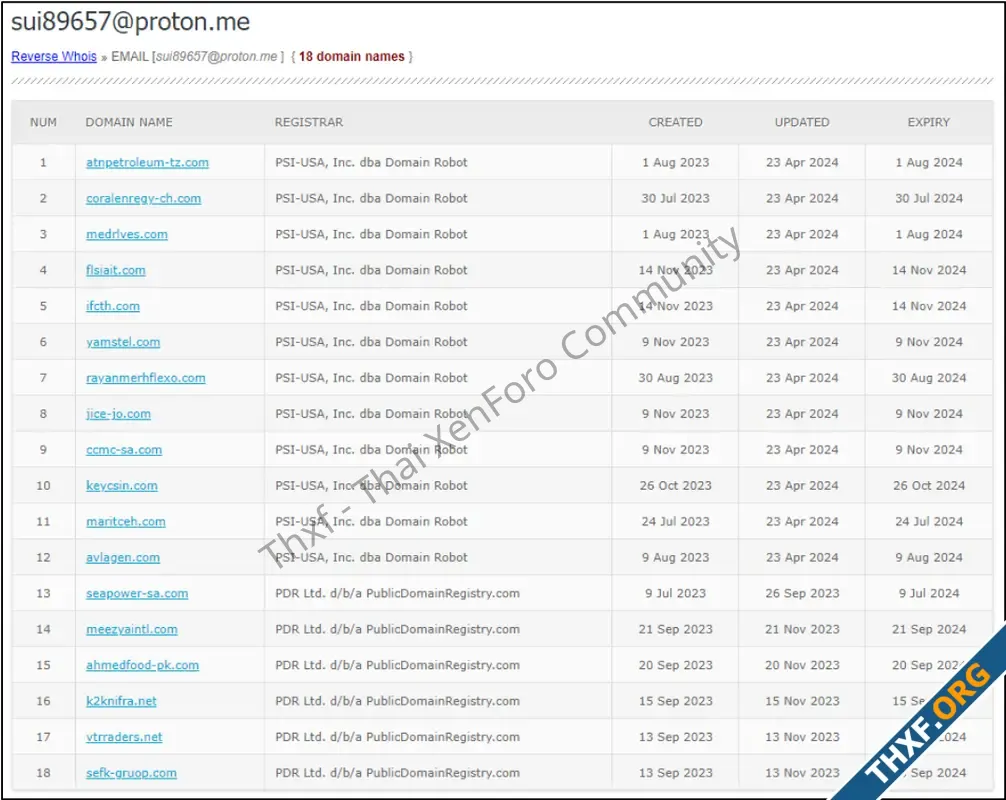Open avlagen.com domain link
The height and width of the screenshot is (800, 1006).
(123, 557)
